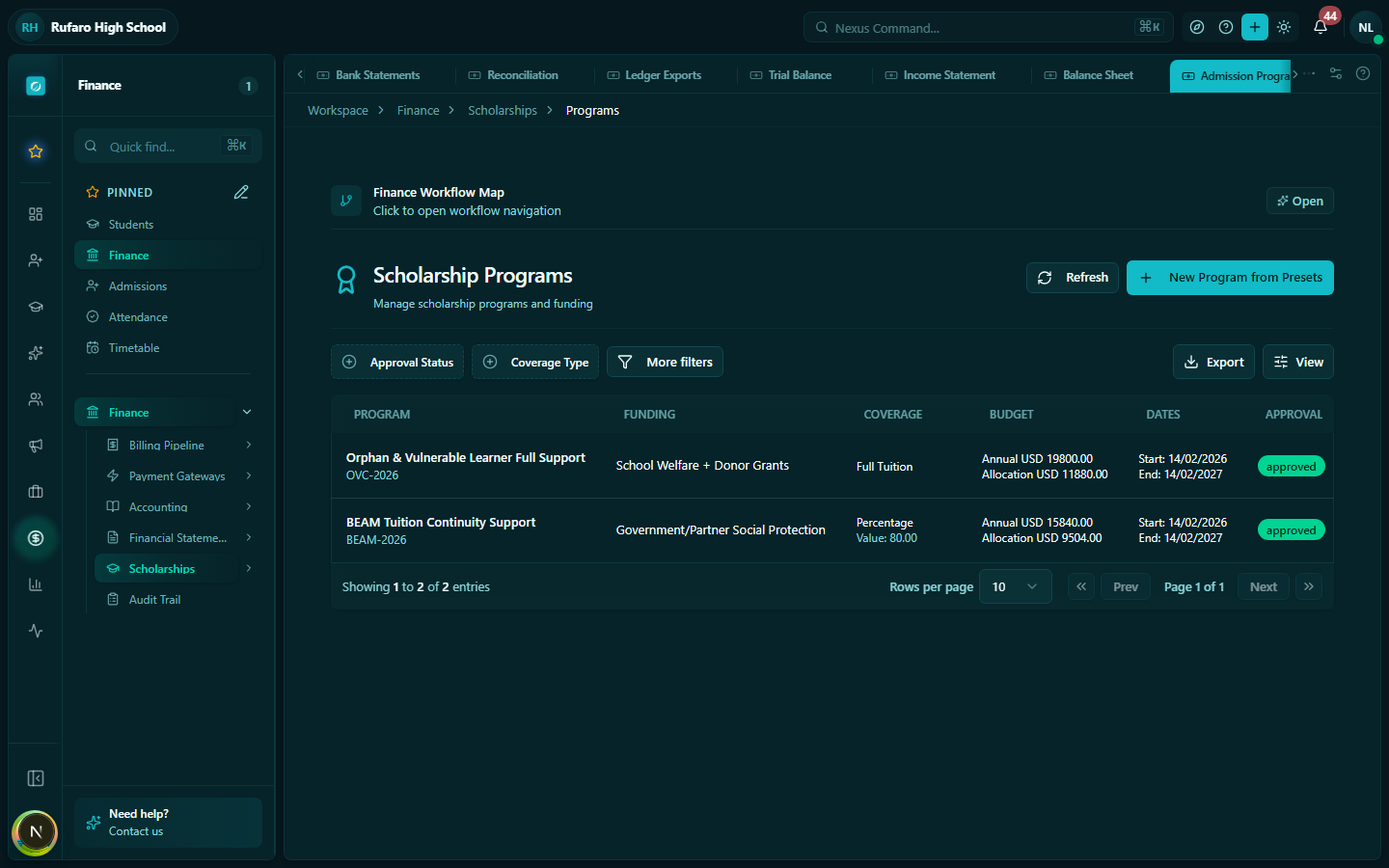
Task: Switch to the Balance Sheet tab
Action: click(1089, 75)
